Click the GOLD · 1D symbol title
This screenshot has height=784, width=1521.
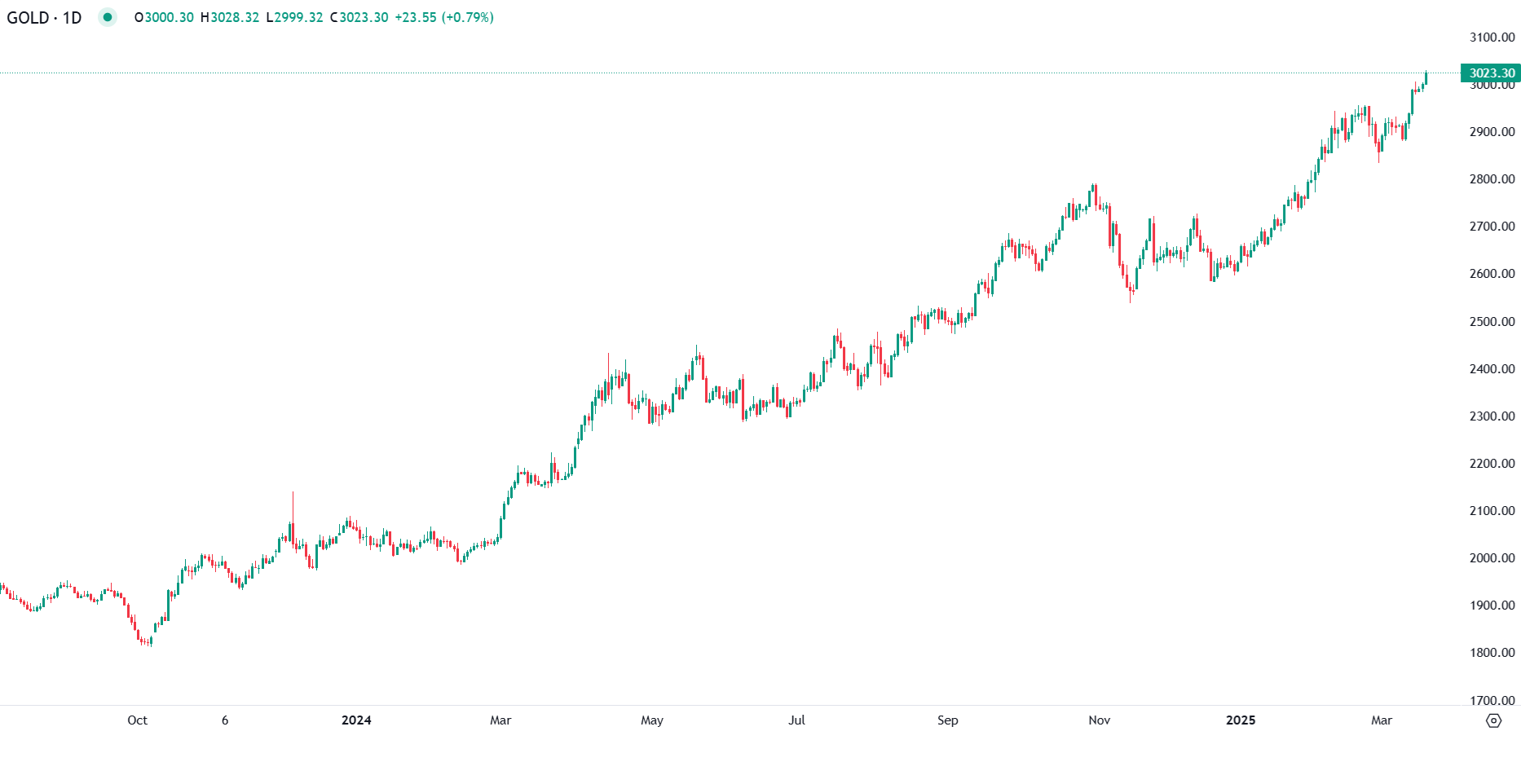click(x=45, y=17)
